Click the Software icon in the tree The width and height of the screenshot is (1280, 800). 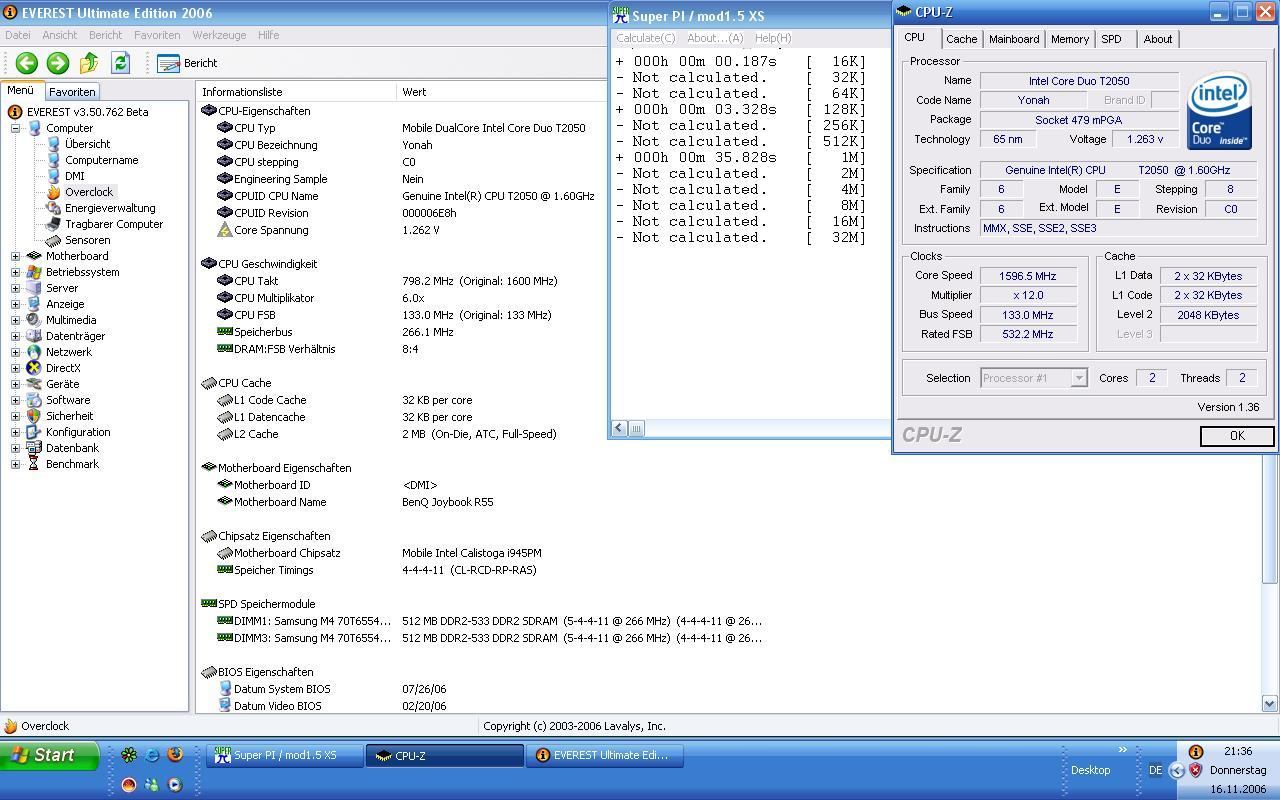click(34, 400)
